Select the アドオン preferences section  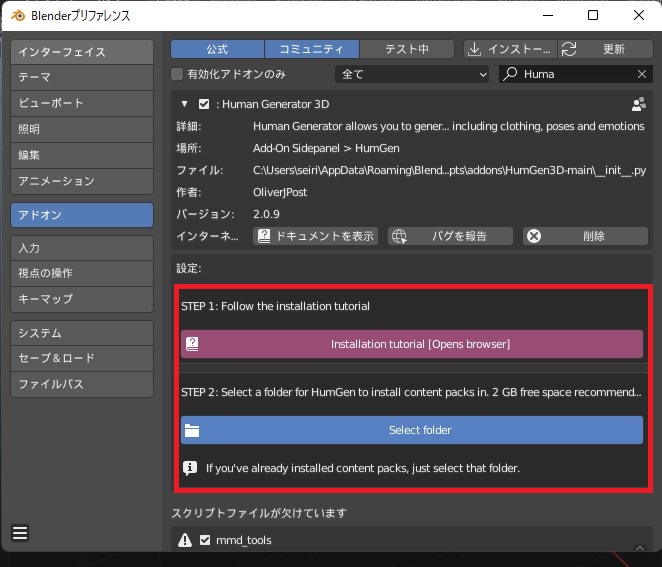pos(82,215)
